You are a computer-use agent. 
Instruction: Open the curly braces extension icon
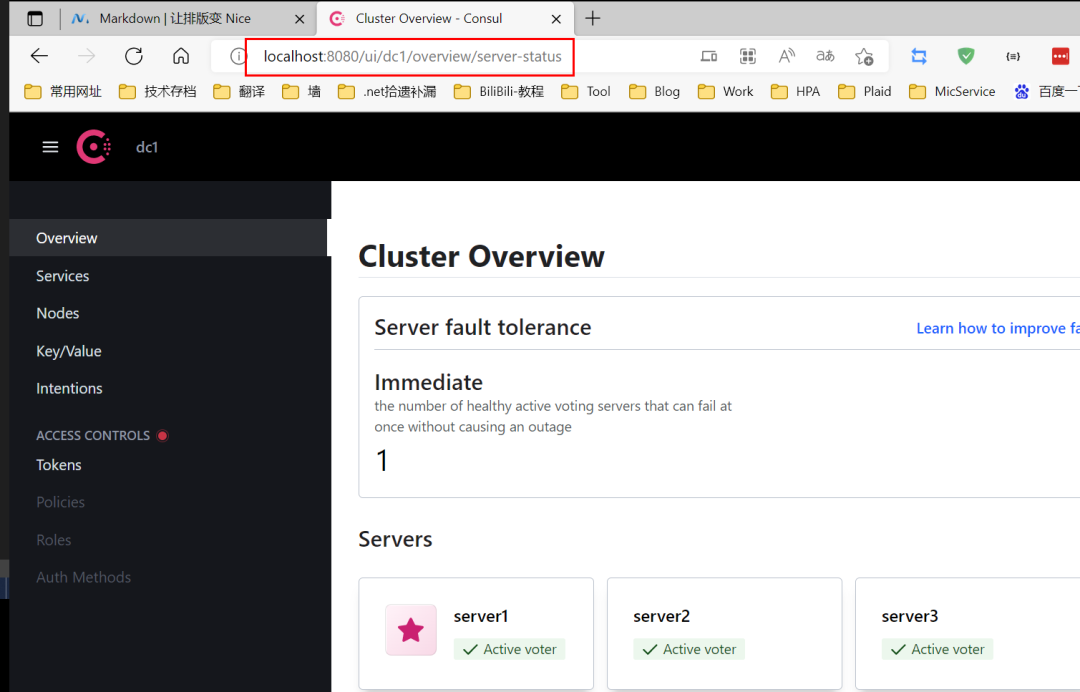point(1013,56)
